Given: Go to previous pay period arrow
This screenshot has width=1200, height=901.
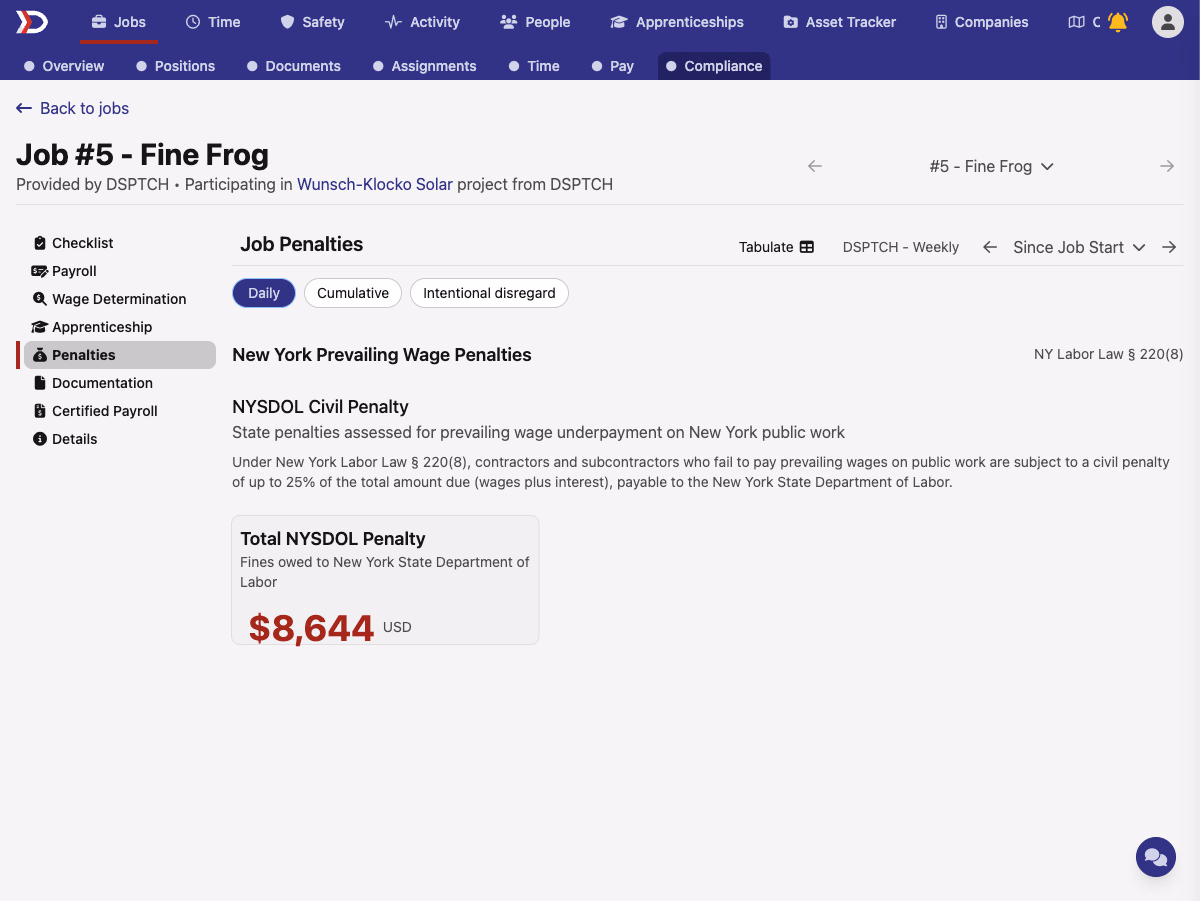Looking at the screenshot, I should pos(990,247).
